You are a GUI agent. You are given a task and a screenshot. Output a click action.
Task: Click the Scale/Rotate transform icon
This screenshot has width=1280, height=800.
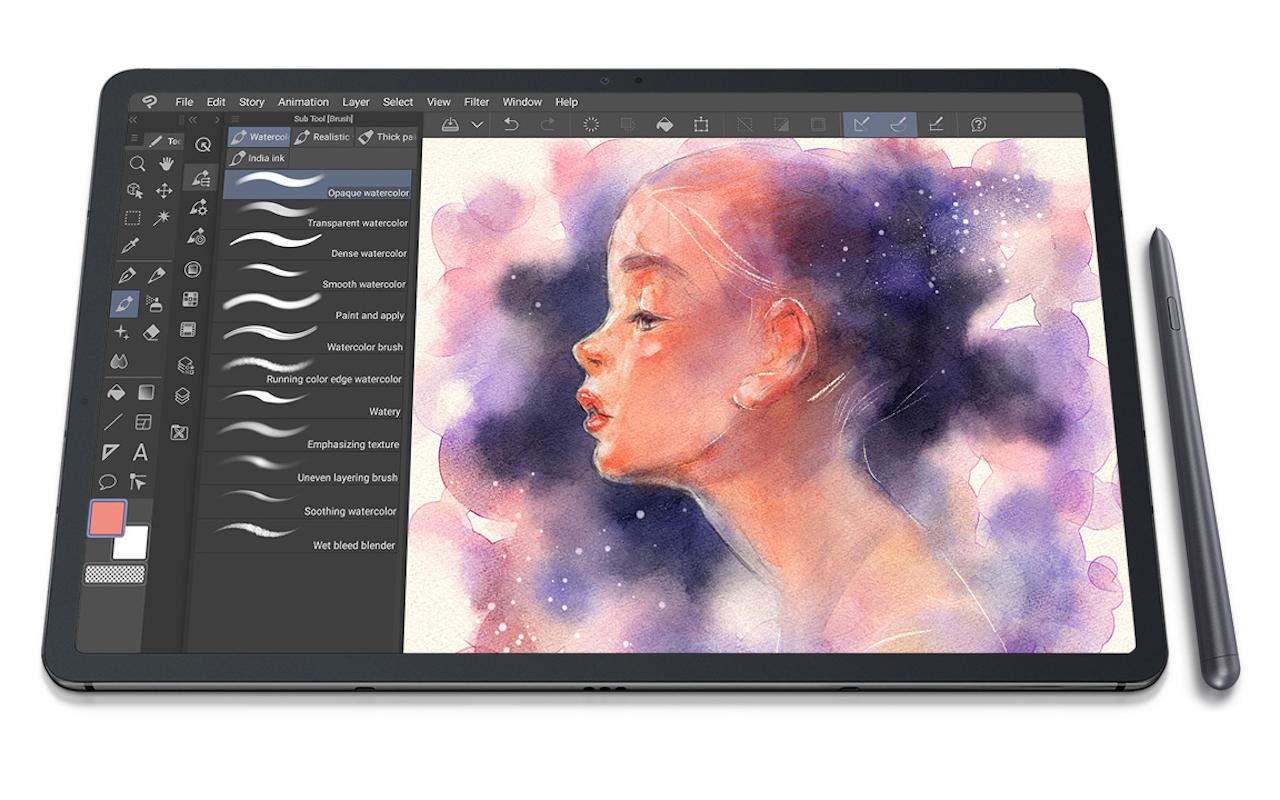[701, 124]
